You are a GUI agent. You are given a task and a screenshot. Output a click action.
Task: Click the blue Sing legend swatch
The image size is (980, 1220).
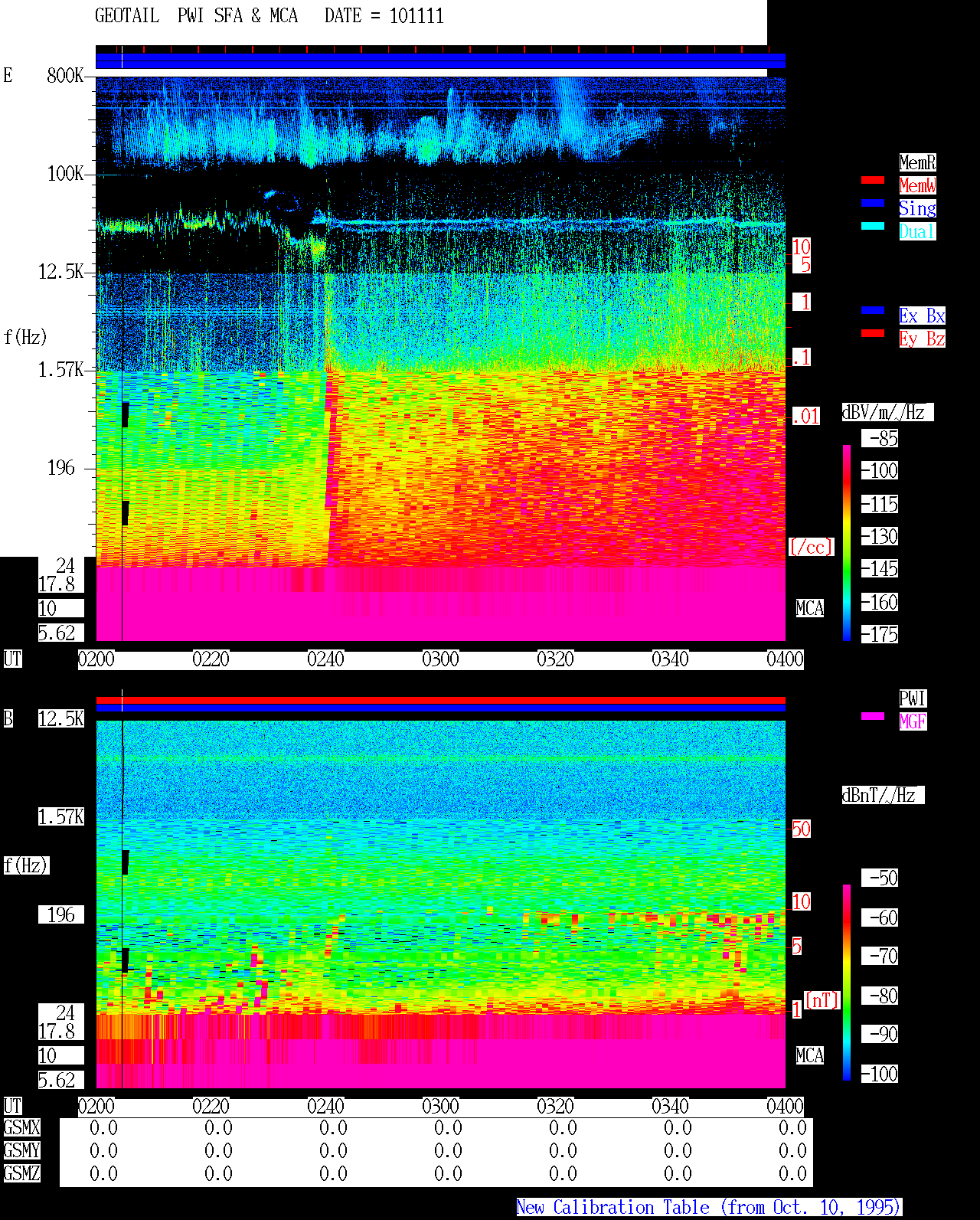click(873, 203)
